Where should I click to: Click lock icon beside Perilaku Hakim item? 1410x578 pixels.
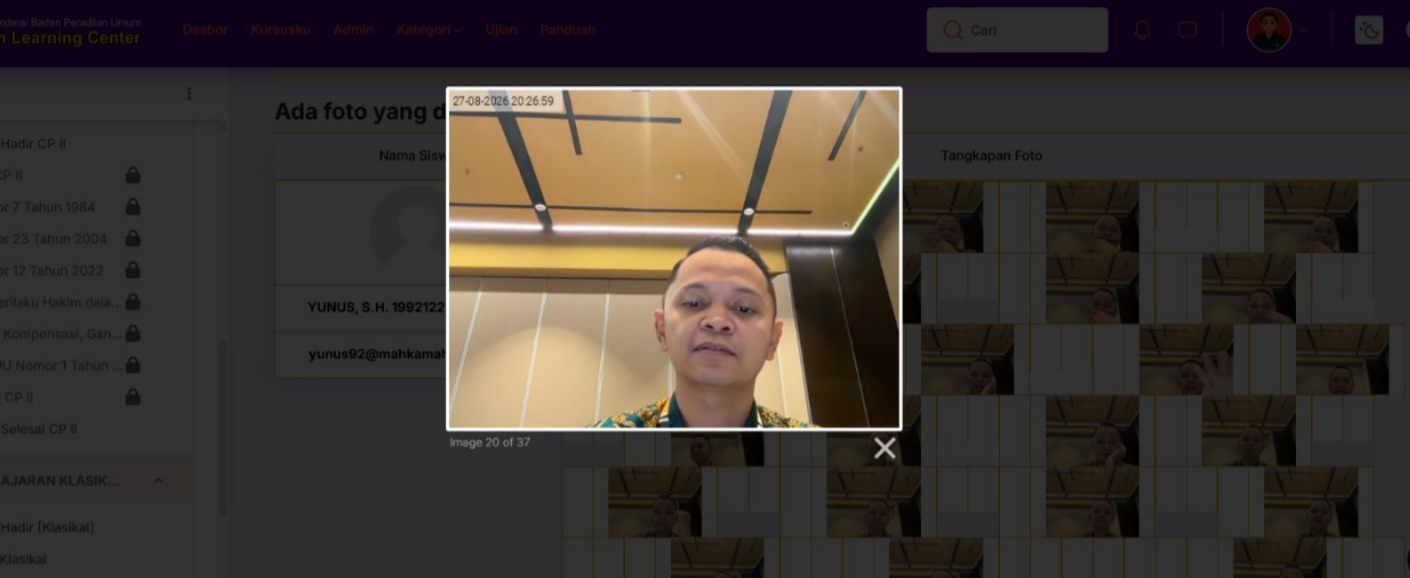[x=132, y=302]
